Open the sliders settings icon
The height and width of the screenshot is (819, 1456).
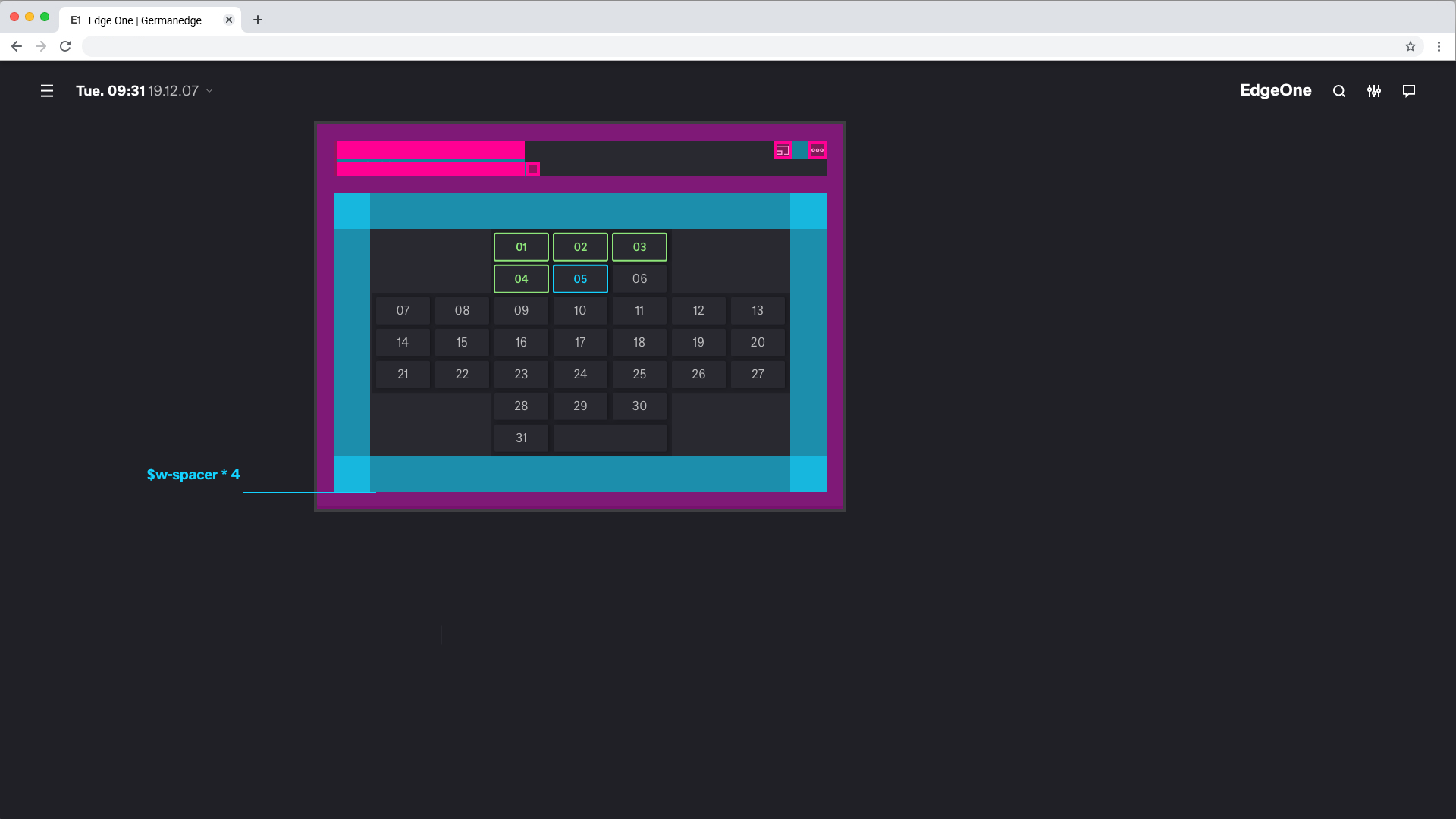1374,91
